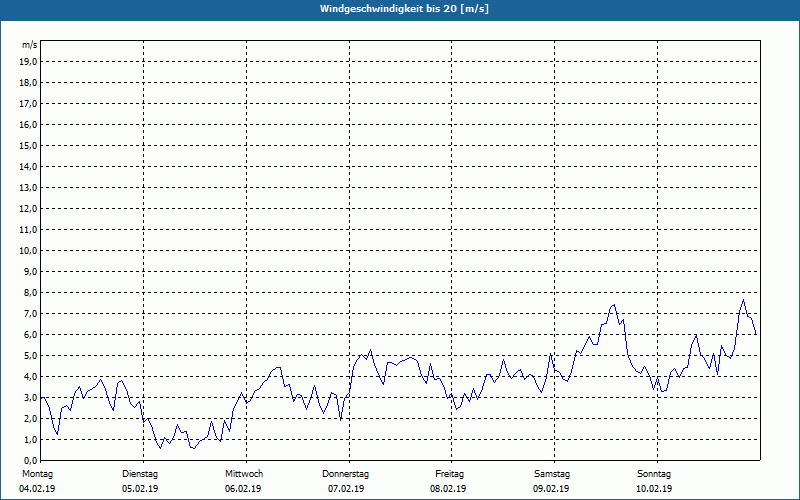Select the 16,0 axis label

click(x=28, y=124)
